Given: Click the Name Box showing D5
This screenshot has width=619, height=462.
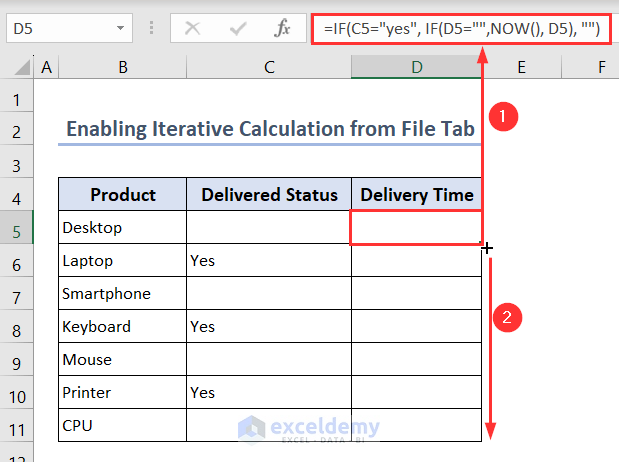Looking at the screenshot, I should click(69, 28).
